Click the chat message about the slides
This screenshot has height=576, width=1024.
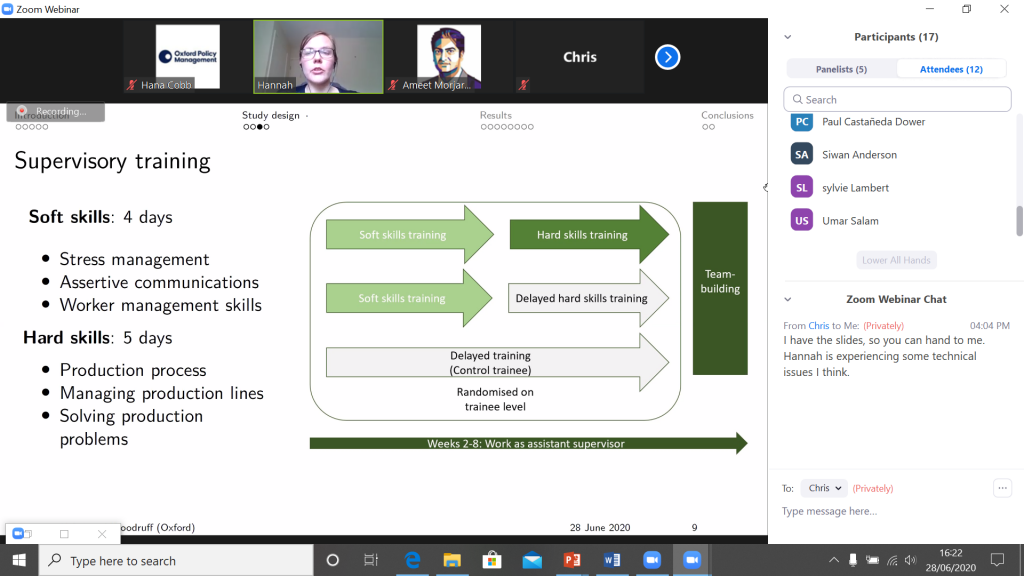(884, 356)
